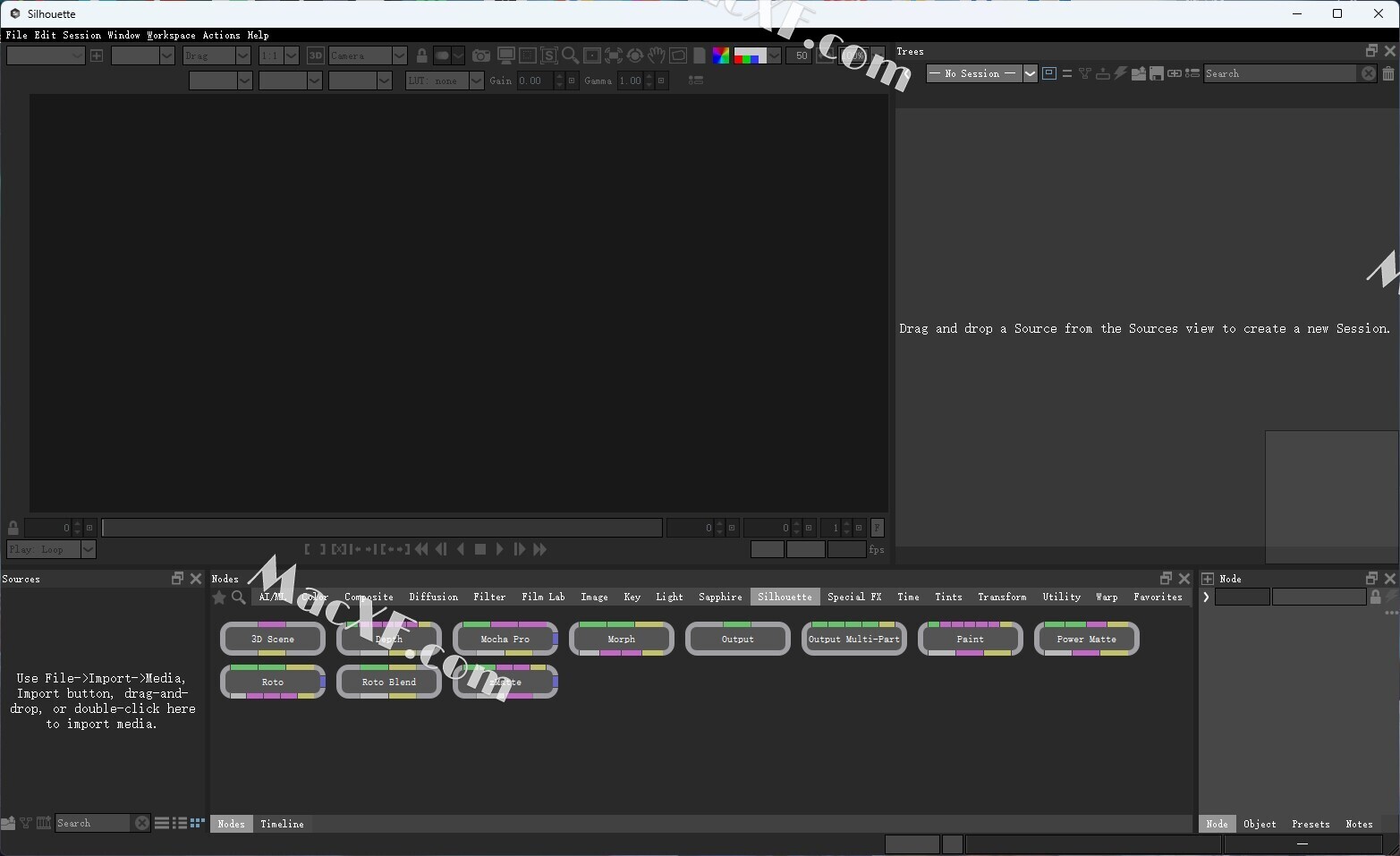Open the Session menu

click(x=81, y=35)
